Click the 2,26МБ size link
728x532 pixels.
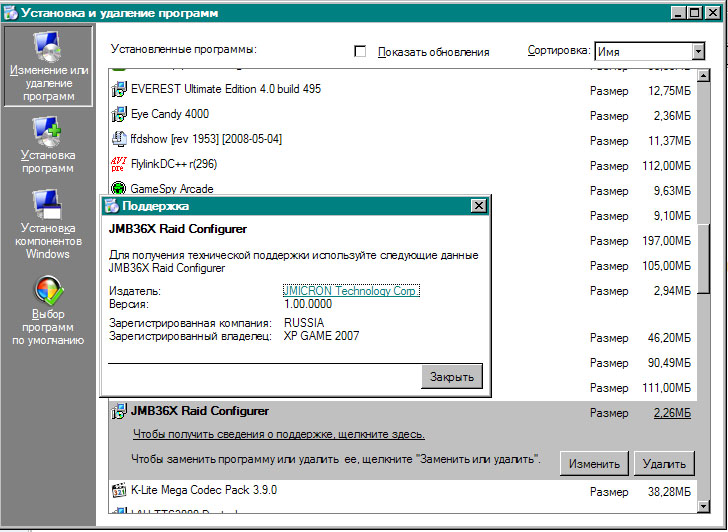pos(672,413)
